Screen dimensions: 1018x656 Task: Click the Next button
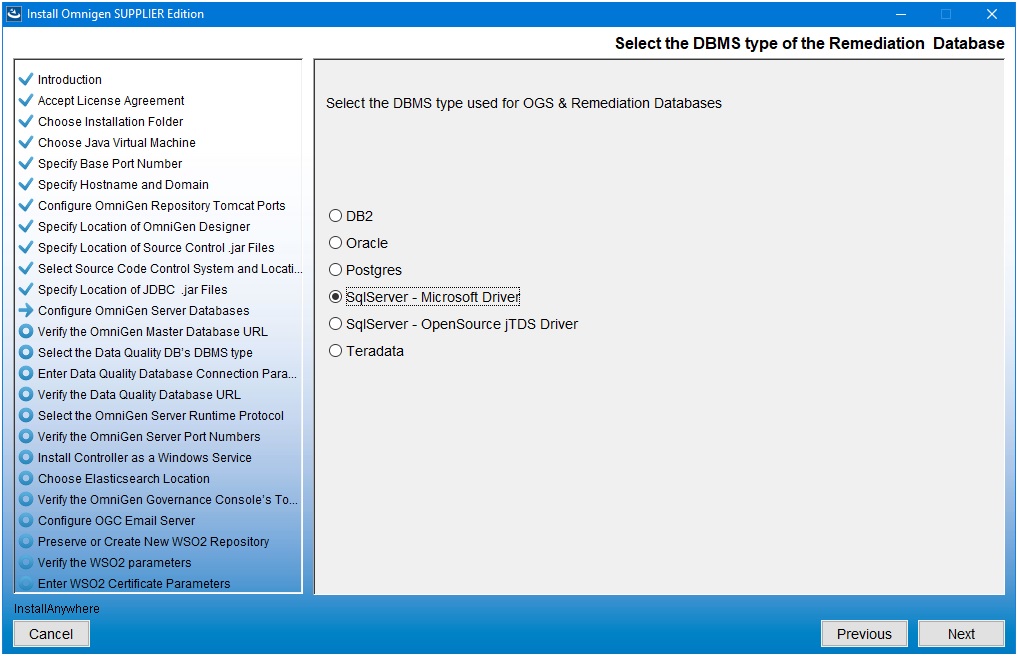pos(961,634)
